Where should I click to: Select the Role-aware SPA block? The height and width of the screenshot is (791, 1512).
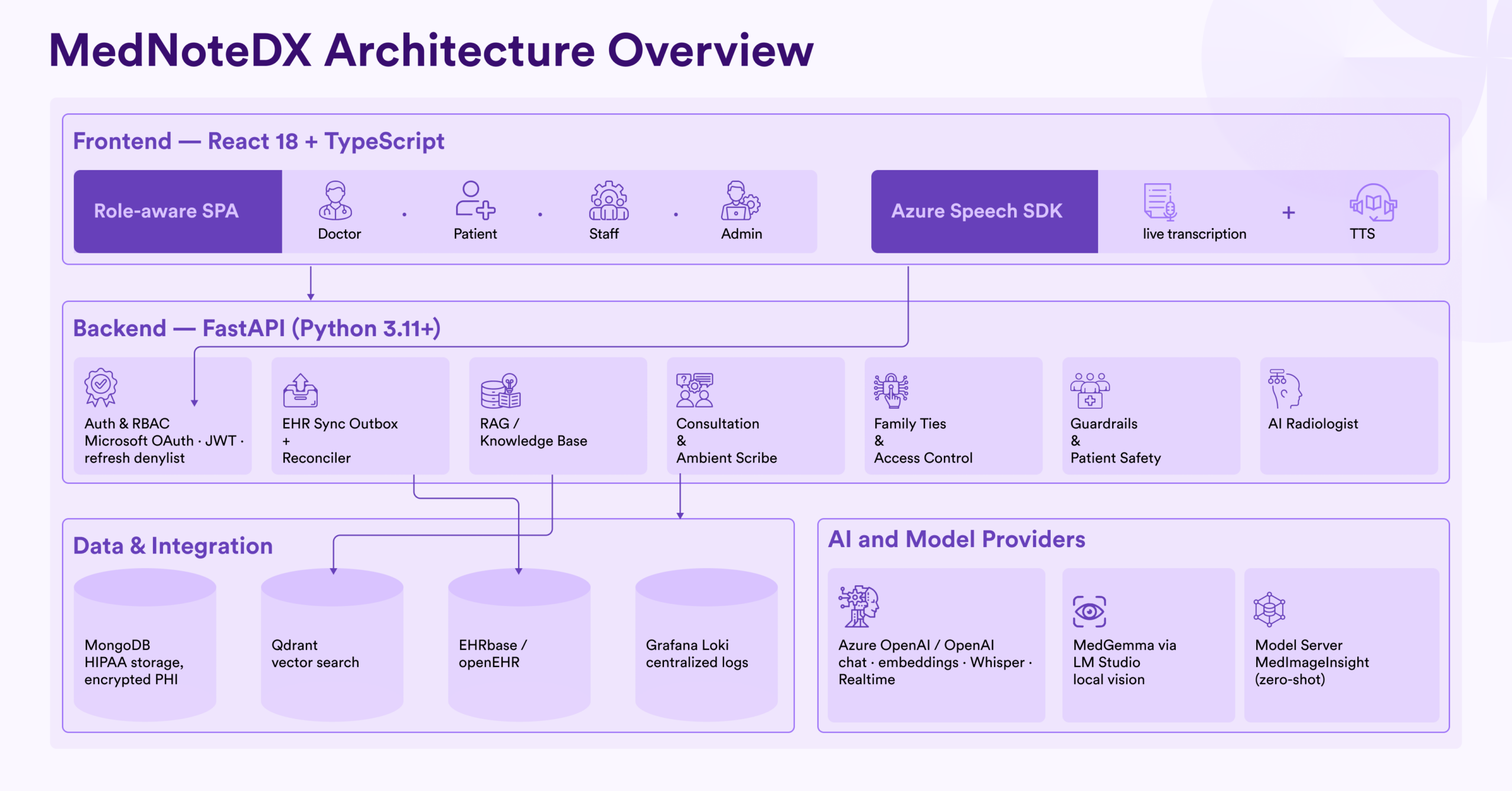178,211
